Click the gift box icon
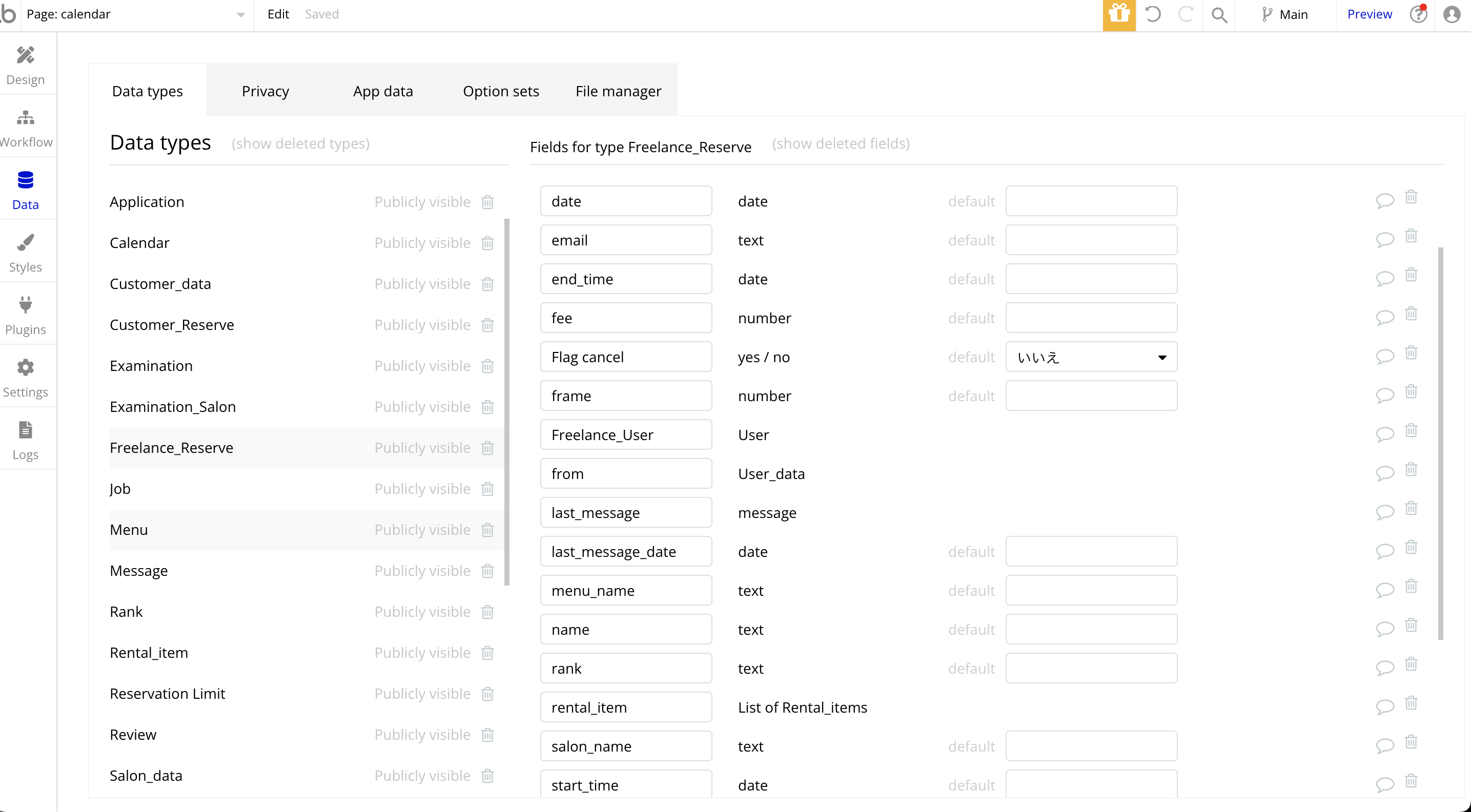Screen dimensions: 1471x812 [x=1119, y=15]
